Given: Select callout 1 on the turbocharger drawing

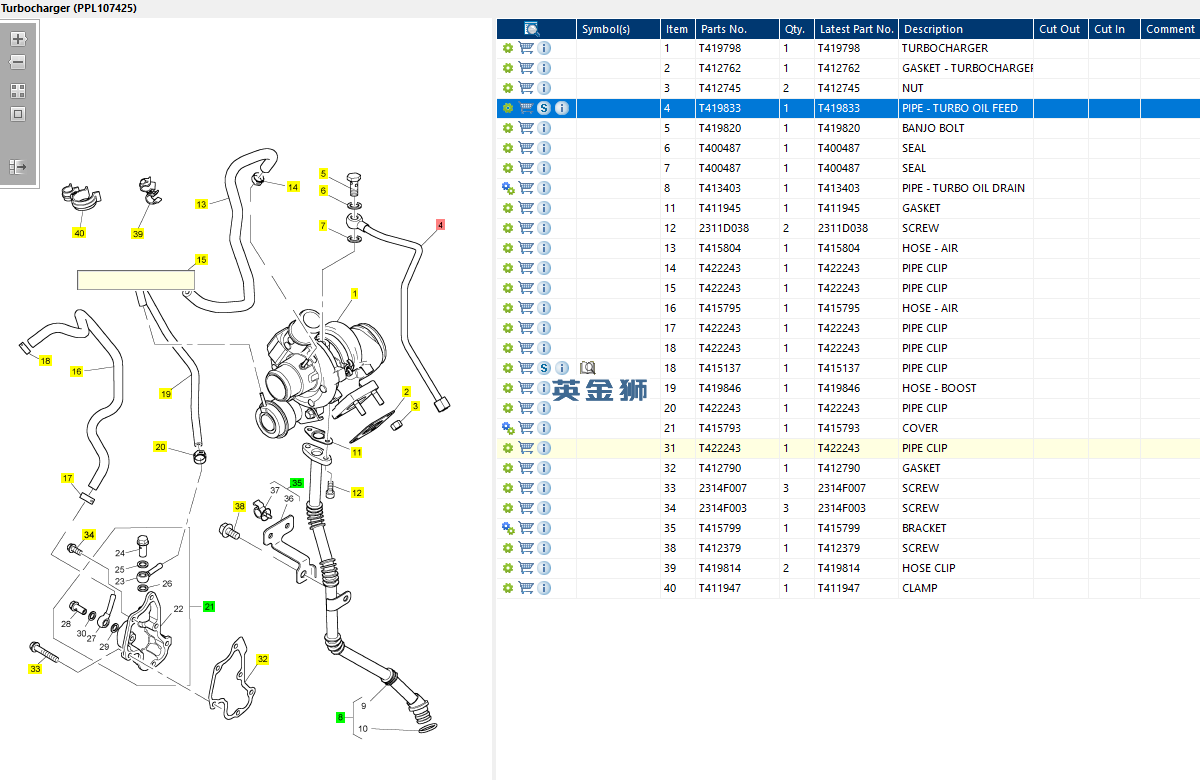Looking at the screenshot, I should pyautogui.click(x=354, y=294).
